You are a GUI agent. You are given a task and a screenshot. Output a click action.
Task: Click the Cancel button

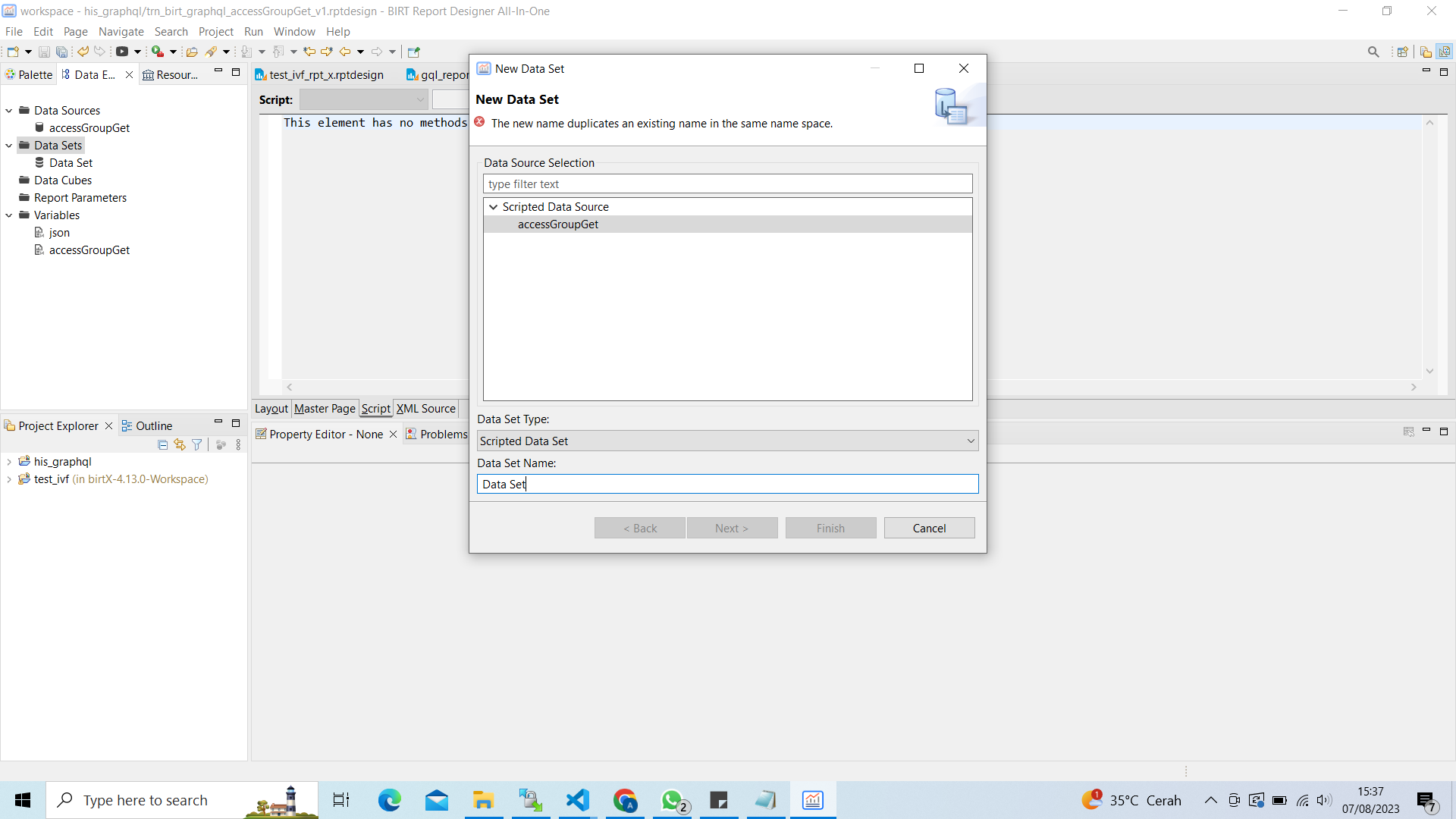929,529
